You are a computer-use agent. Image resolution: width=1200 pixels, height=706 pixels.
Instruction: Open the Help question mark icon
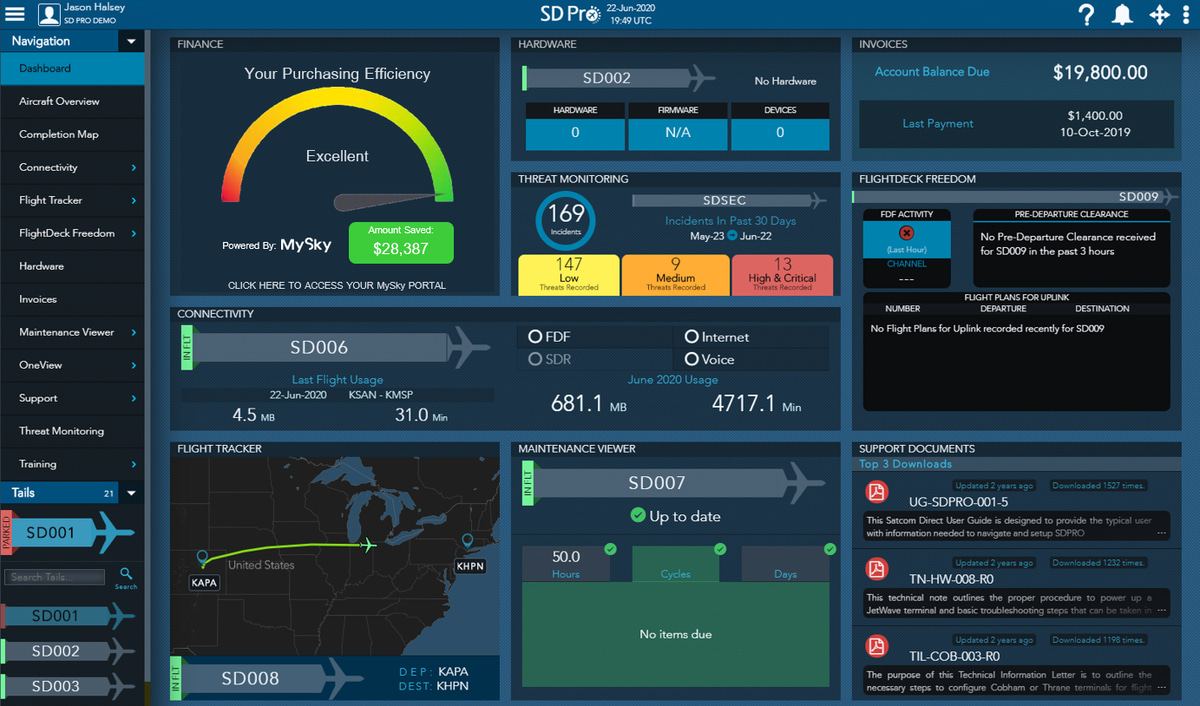(x=1086, y=14)
